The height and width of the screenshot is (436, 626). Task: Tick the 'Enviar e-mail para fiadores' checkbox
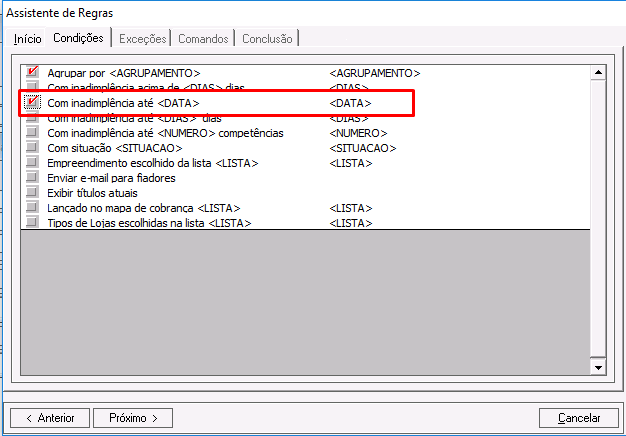coord(32,177)
